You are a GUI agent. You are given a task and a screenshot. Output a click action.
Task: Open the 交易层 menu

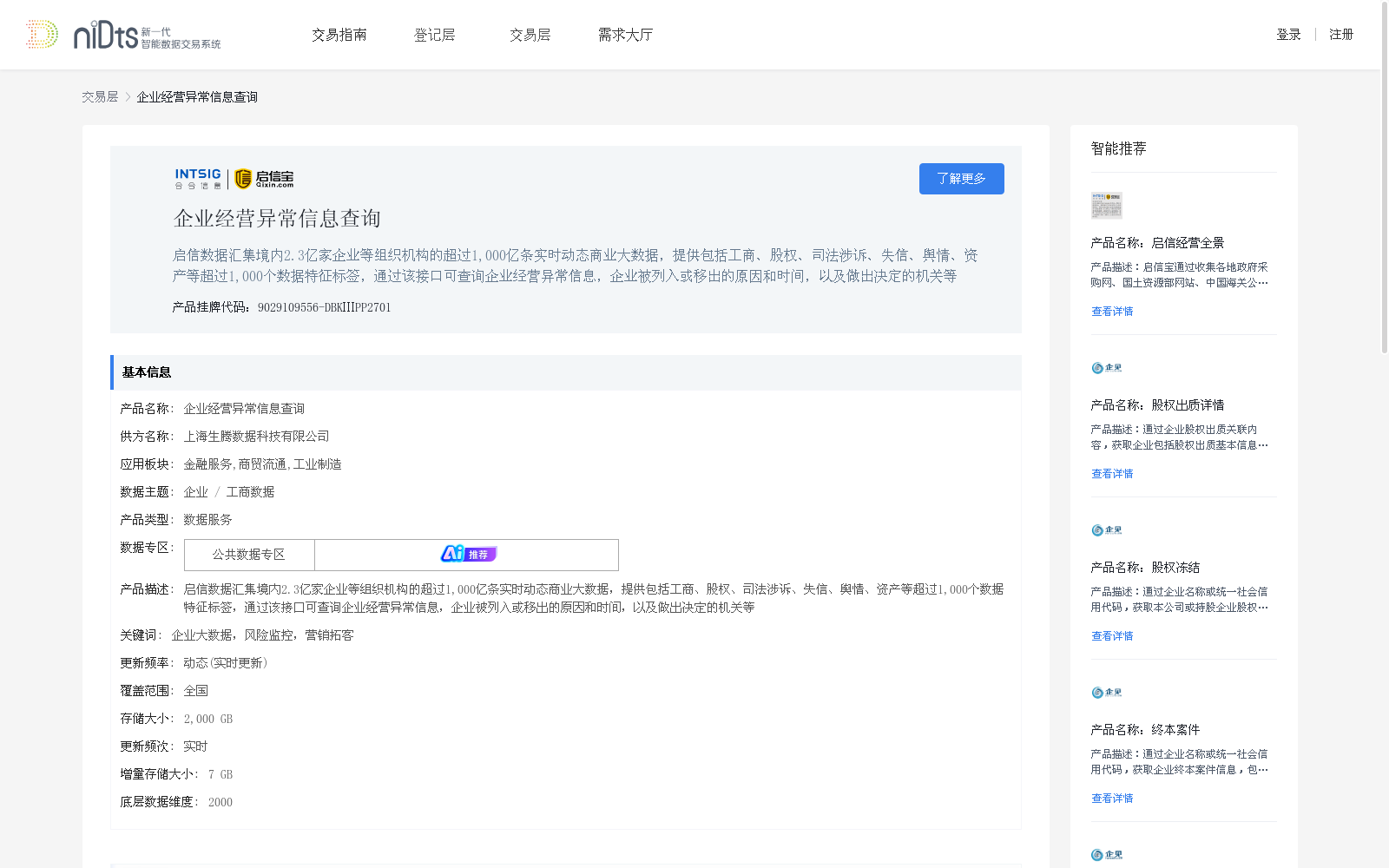[x=530, y=35]
